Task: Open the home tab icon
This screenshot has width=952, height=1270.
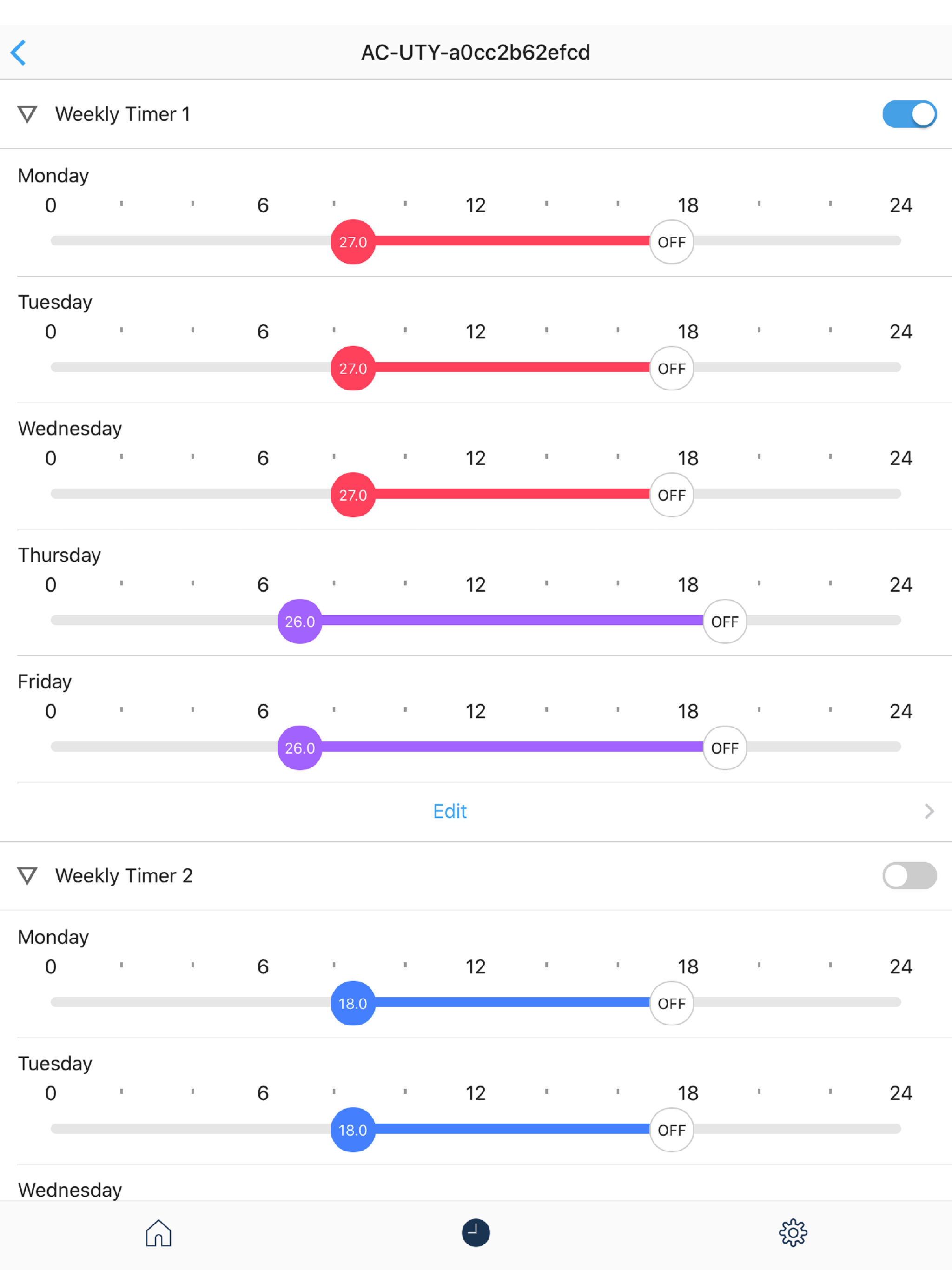Action: [159, 1233]
